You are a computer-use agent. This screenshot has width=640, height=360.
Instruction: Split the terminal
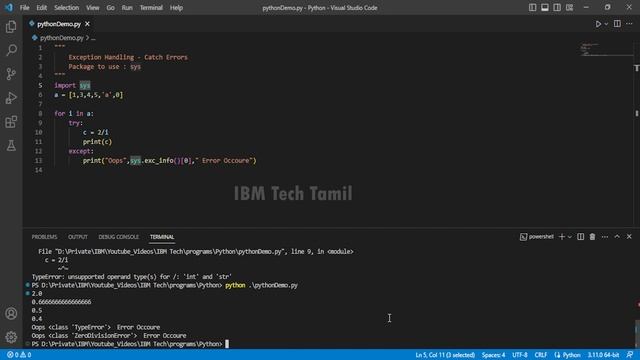pos(580,237)
